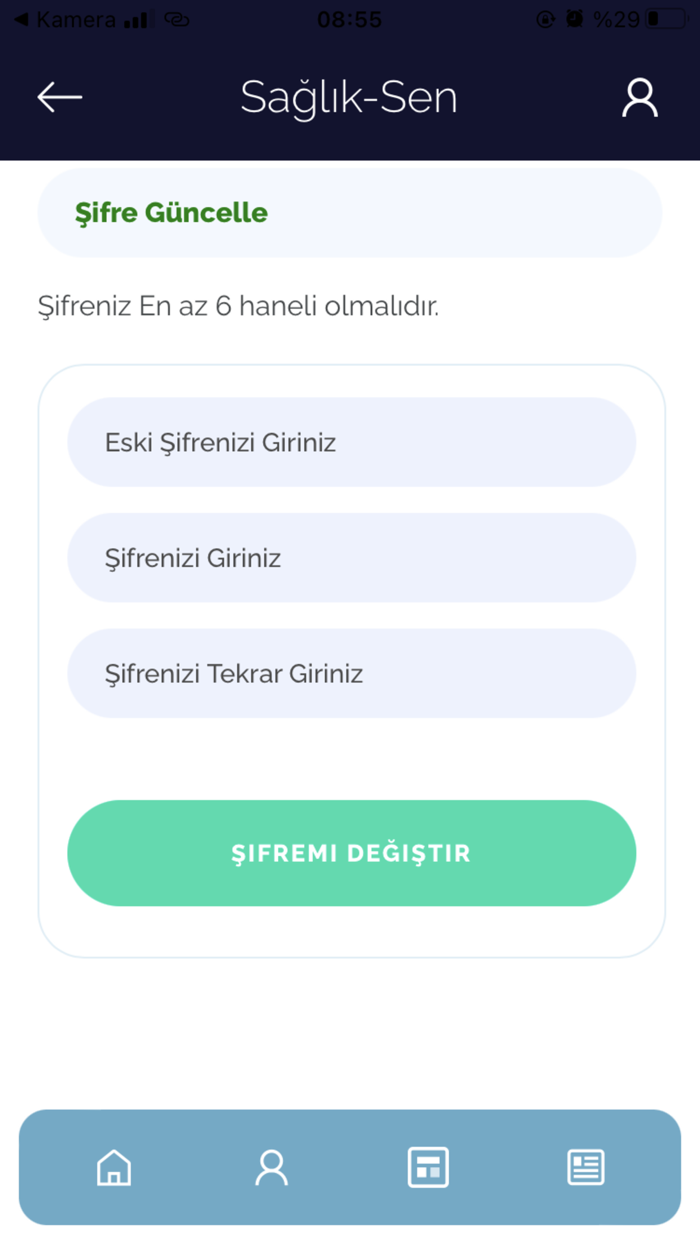Tap the Şifrenizi Tekrar Giriniz field
Viewport: 700px width, 1244px height.
(x=350, y=673)
